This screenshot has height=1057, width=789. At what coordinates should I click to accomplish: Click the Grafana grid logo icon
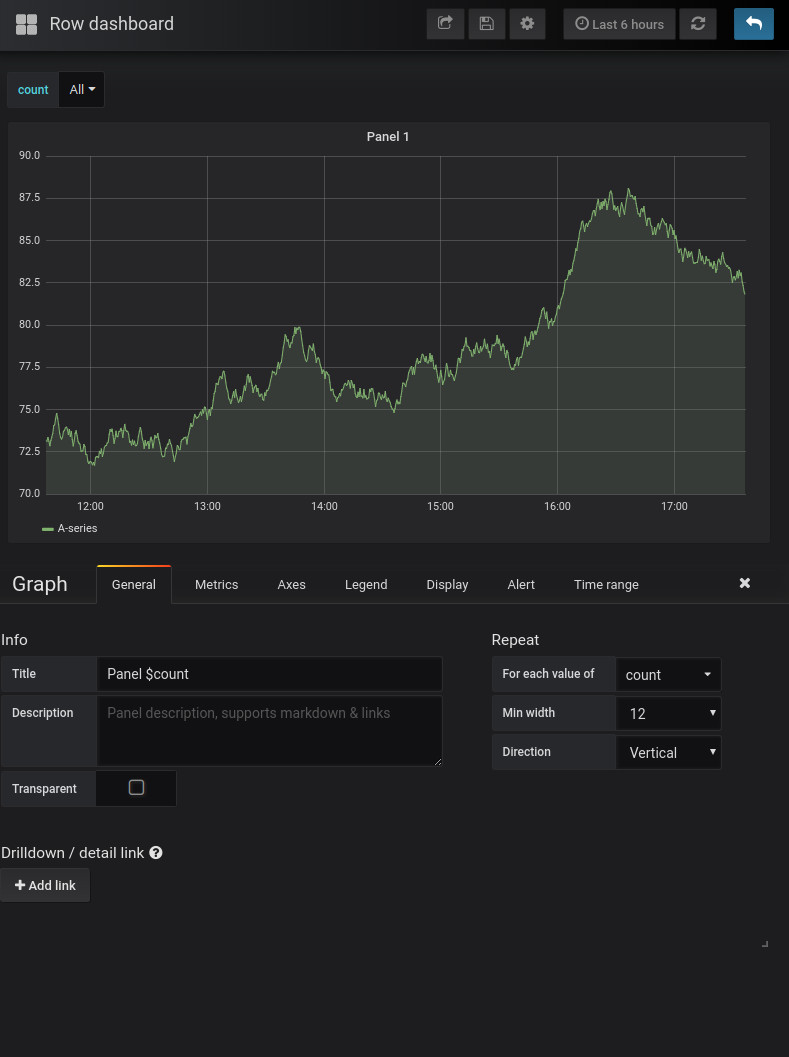(x=26, y=23)
